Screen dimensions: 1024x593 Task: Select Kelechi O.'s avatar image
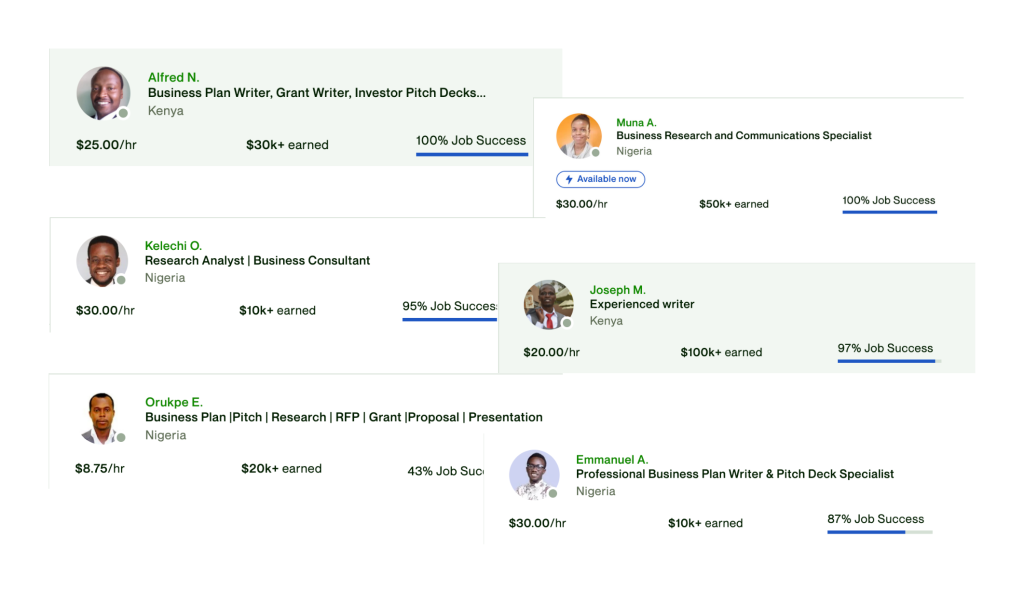[102, 261]
